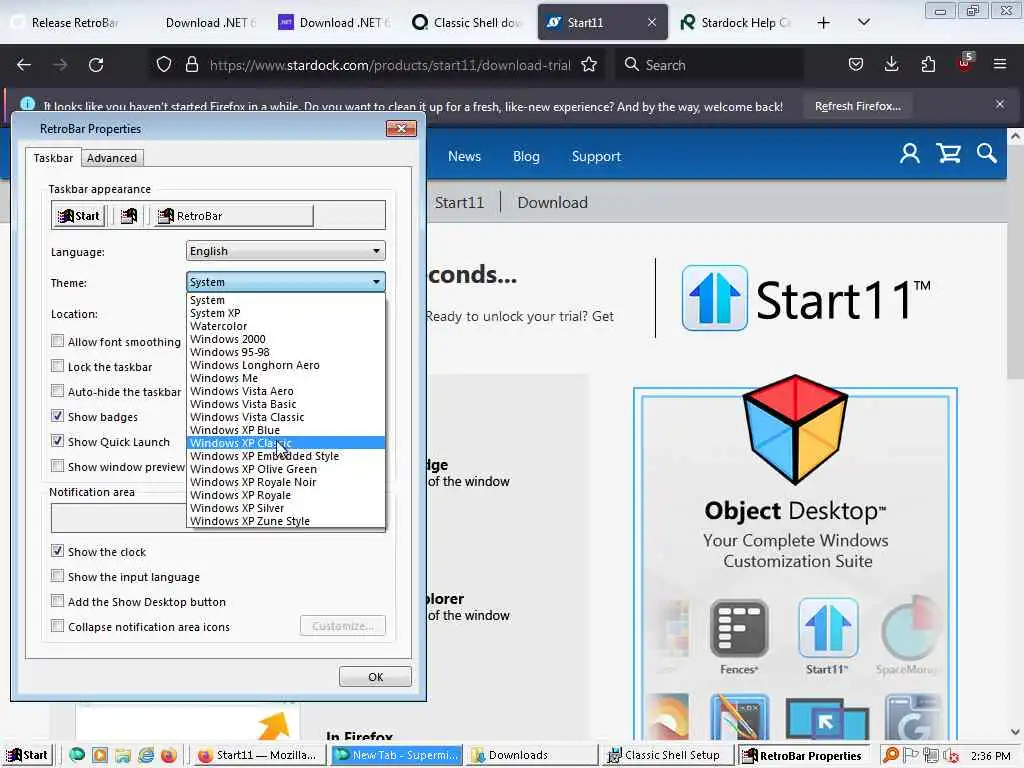Expand the list all tabs chevron

click(863, 23)
